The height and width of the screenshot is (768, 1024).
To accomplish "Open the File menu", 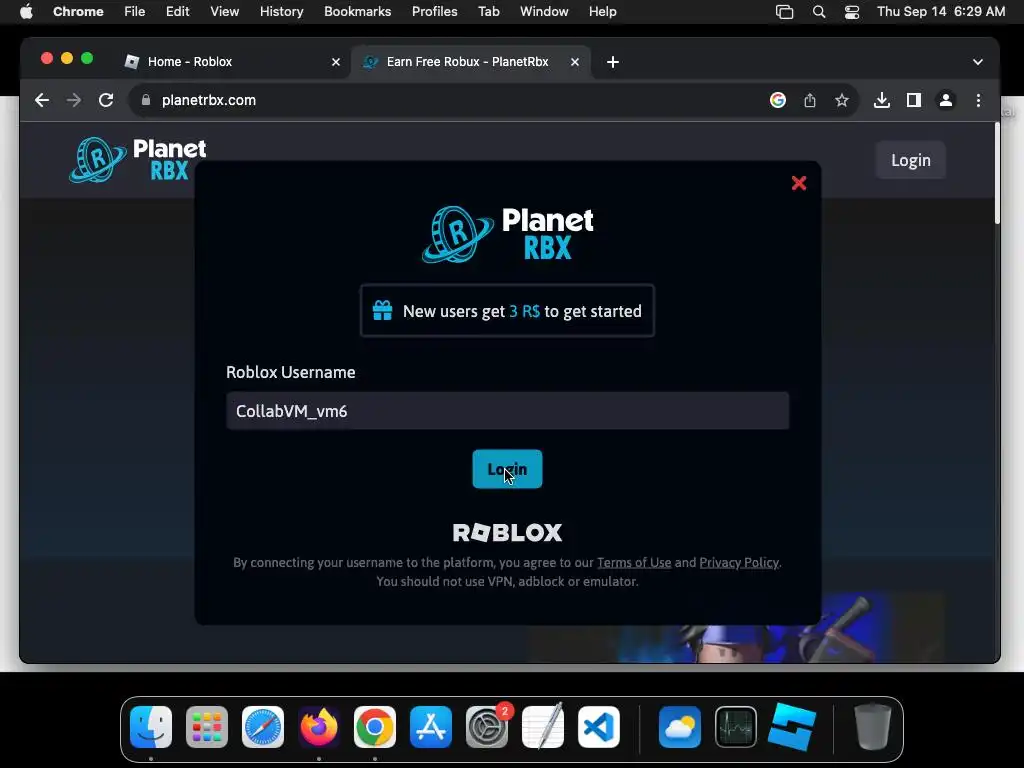I will coord(135,12).
